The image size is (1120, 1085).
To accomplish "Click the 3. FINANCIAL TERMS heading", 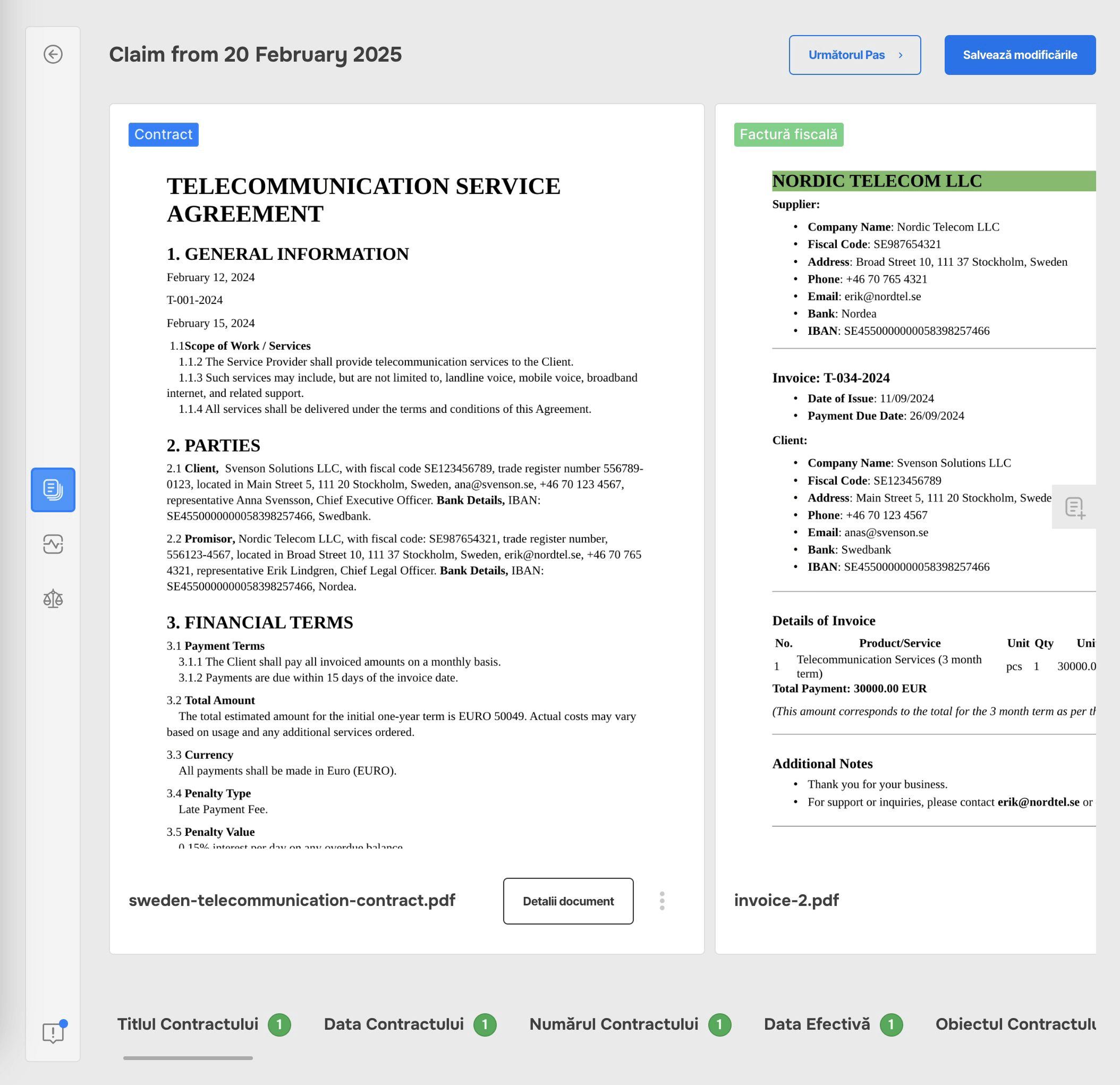I will (x=260, y=623).
